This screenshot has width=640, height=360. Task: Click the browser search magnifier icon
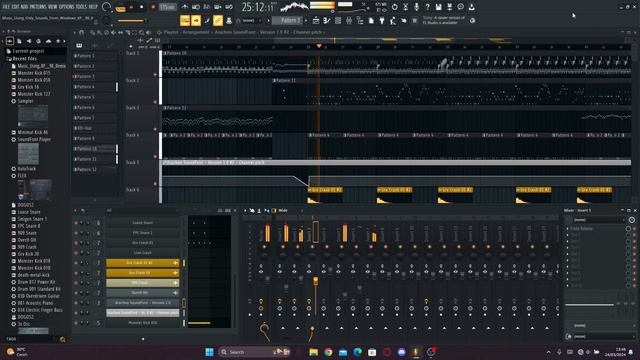(x=62, y=339)
